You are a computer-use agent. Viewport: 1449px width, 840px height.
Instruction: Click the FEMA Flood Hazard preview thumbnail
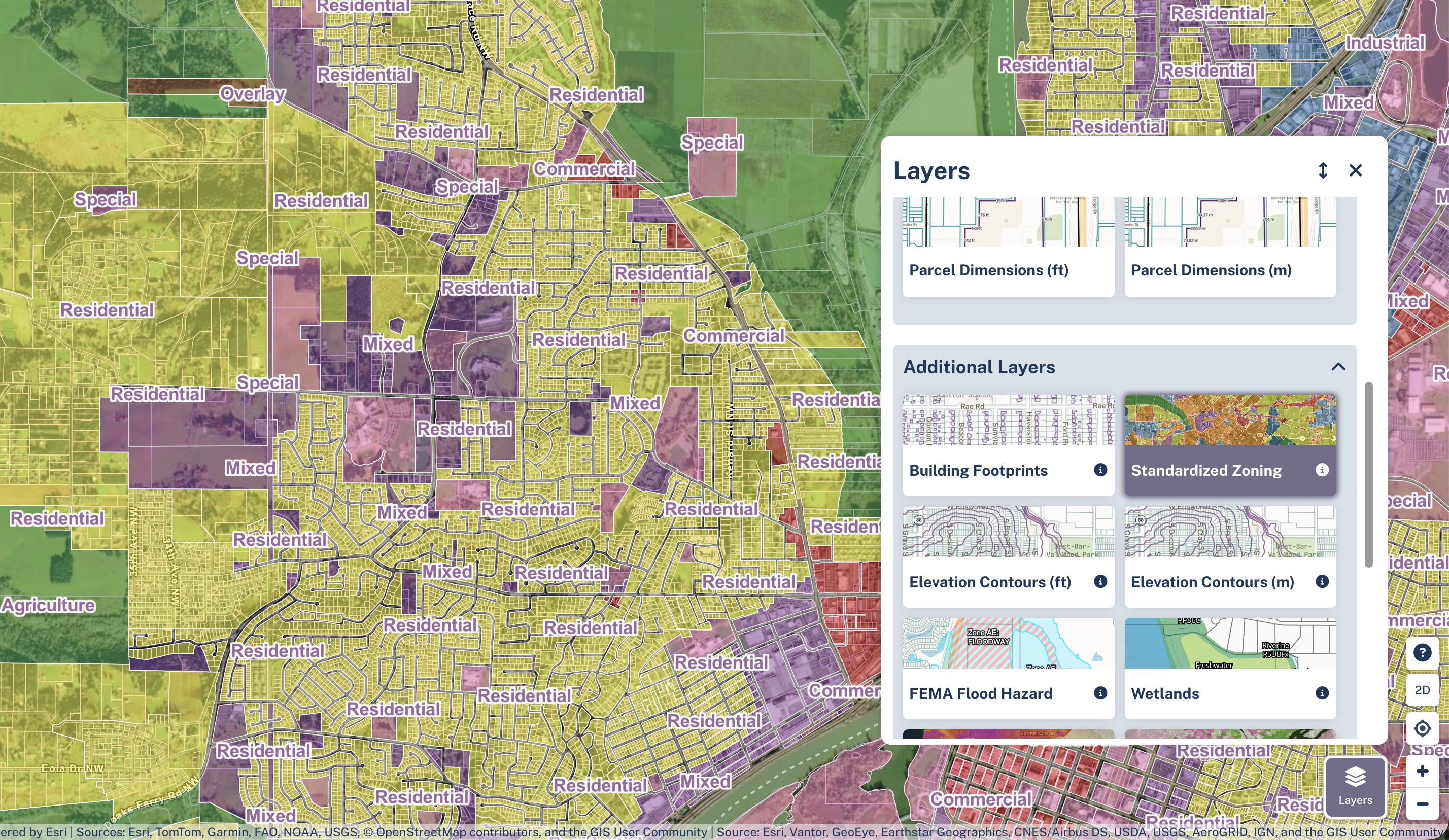coord(1008,643)
